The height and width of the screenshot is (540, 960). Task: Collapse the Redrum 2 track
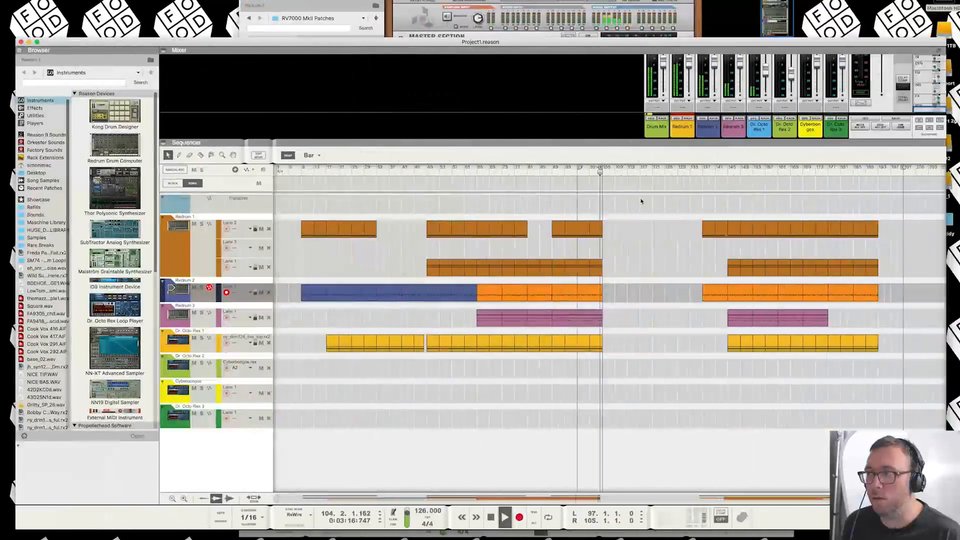point(163,280)
